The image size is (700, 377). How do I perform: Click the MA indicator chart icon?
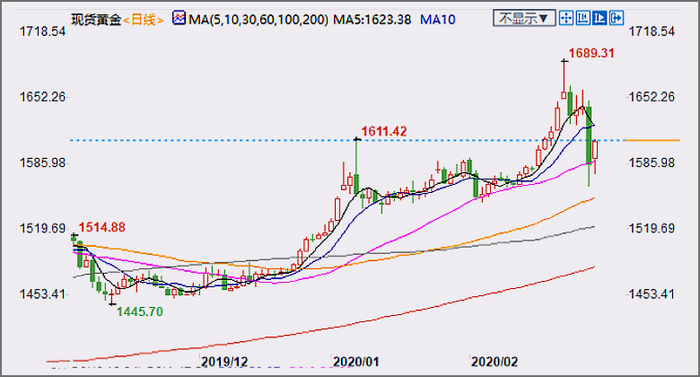point(179,18)
